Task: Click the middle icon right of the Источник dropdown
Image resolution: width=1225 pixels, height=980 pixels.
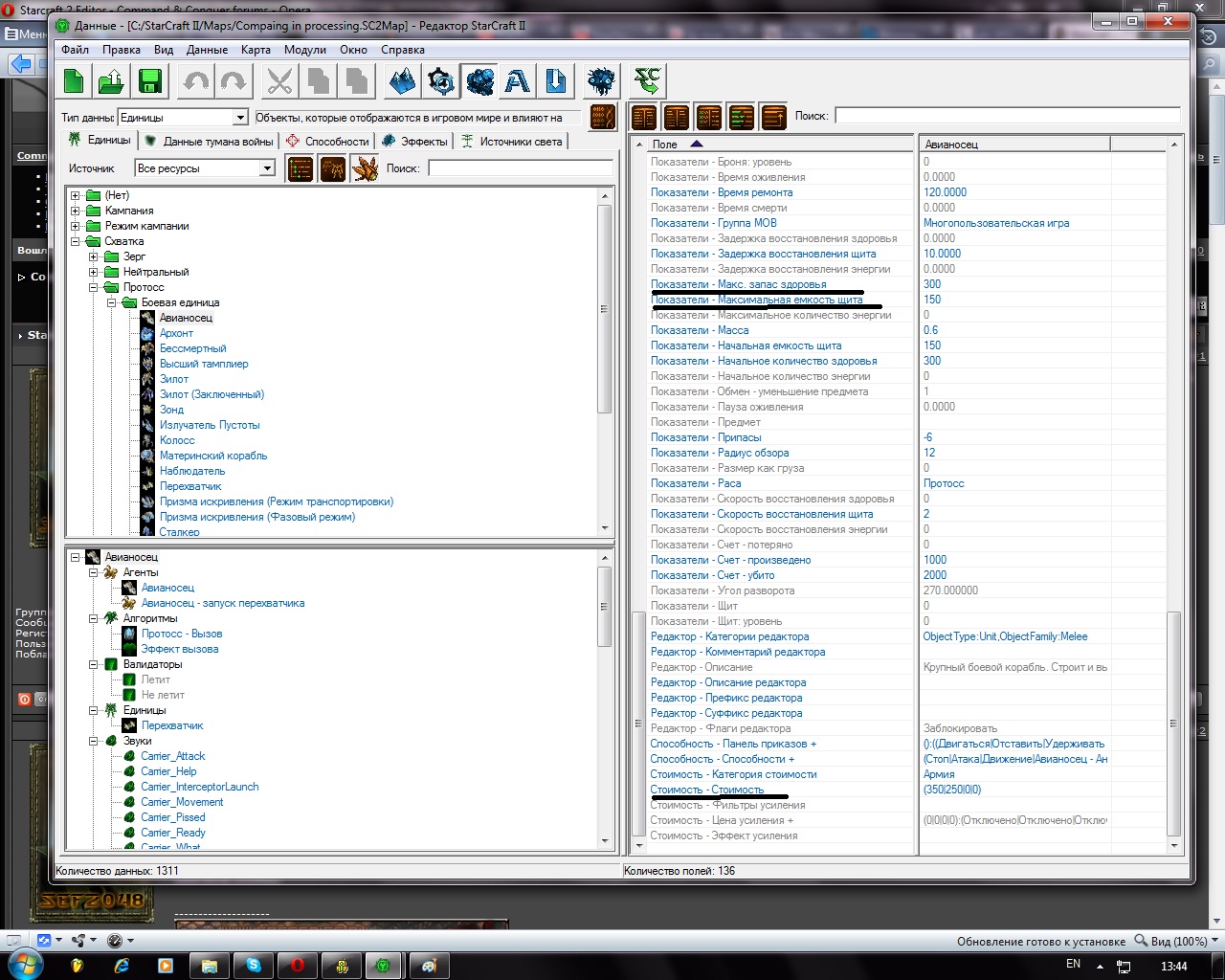Action: click(x=333, y=169)
